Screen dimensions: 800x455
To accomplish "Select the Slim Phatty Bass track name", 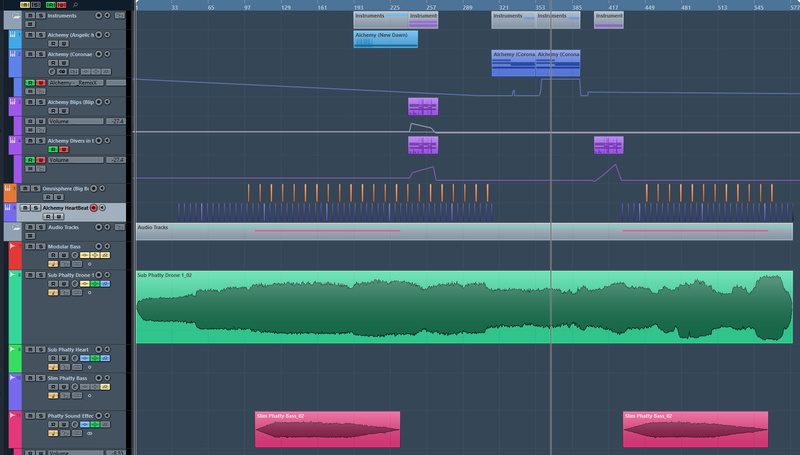I will [68, 378].
